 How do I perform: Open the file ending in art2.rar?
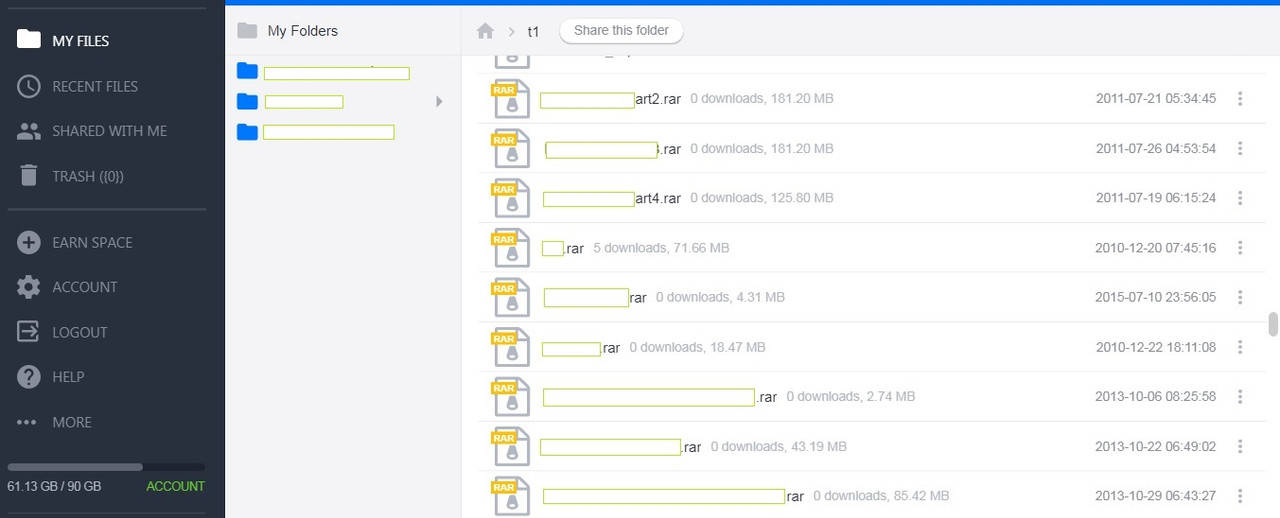pyautogui.click(x=611, y=99)
